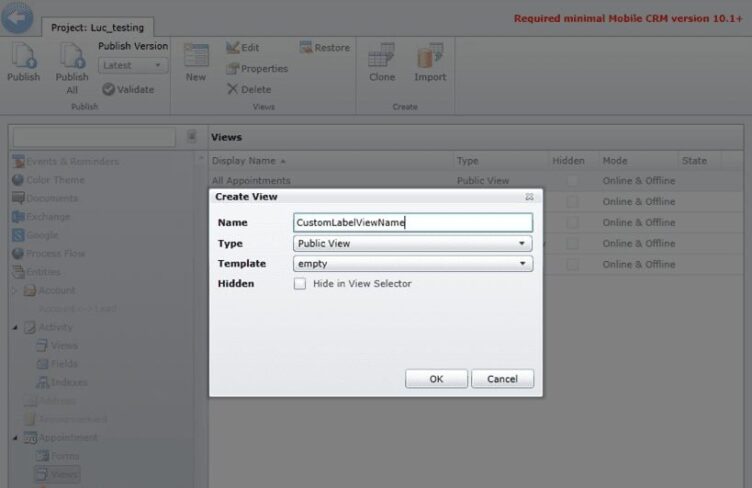Click the Name input field
The width and height of the screenshot is (752, 488).
coord(412,222)
